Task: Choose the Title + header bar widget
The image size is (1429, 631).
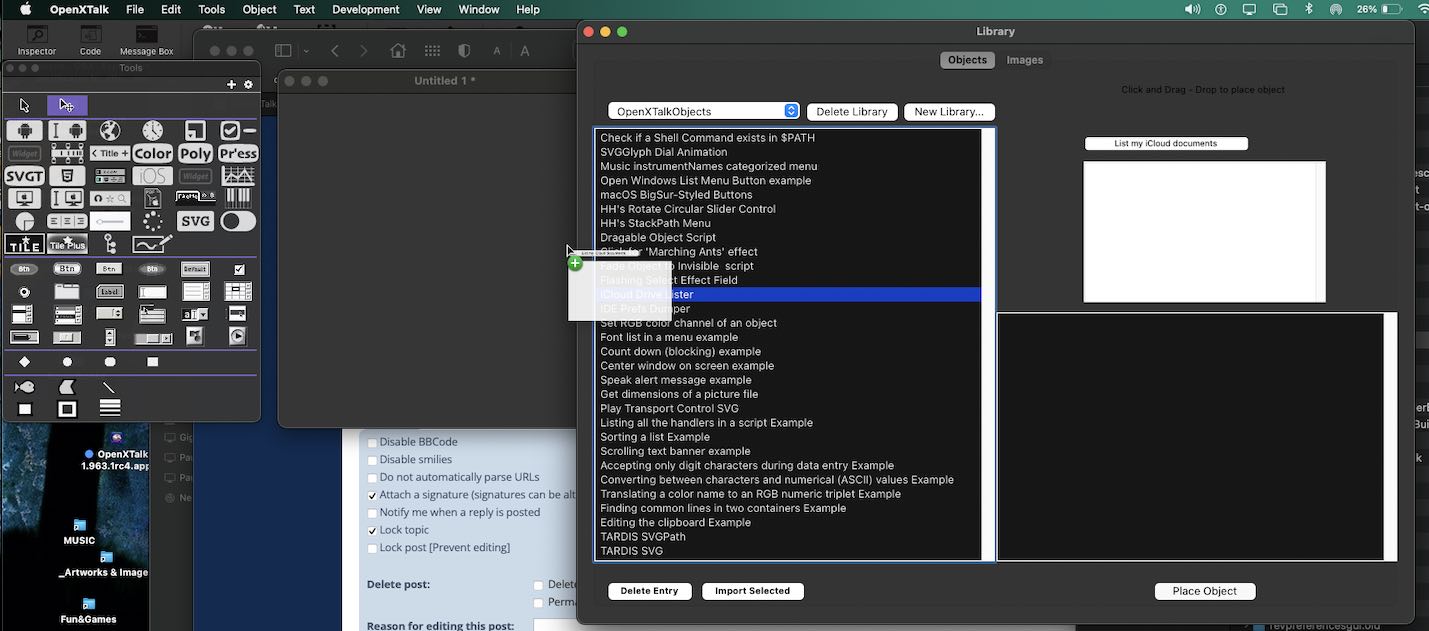Action: click(110, 153)
